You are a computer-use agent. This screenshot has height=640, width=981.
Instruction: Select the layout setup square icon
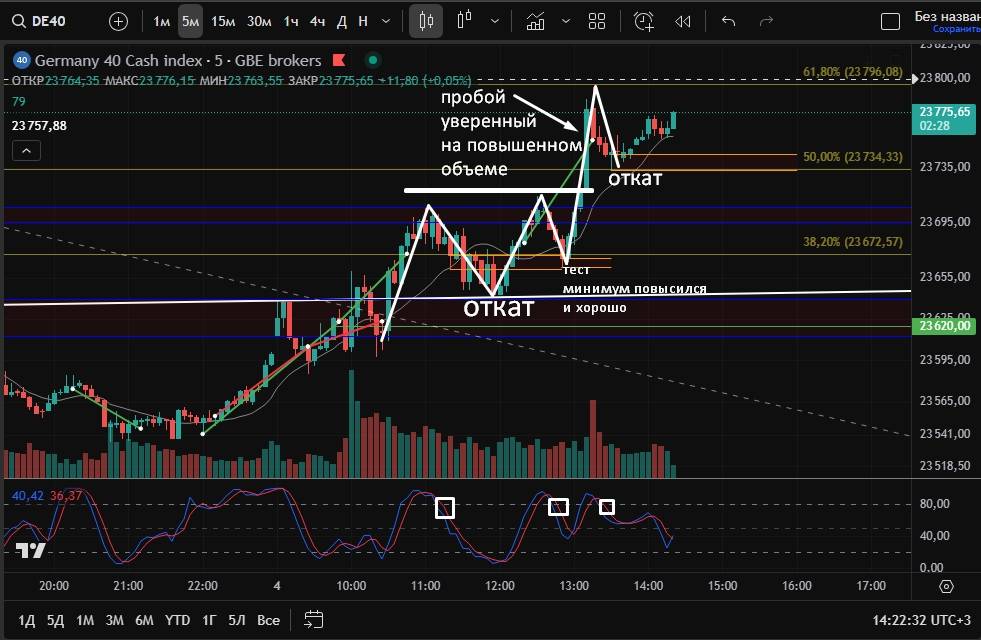(x=889, y=21)
